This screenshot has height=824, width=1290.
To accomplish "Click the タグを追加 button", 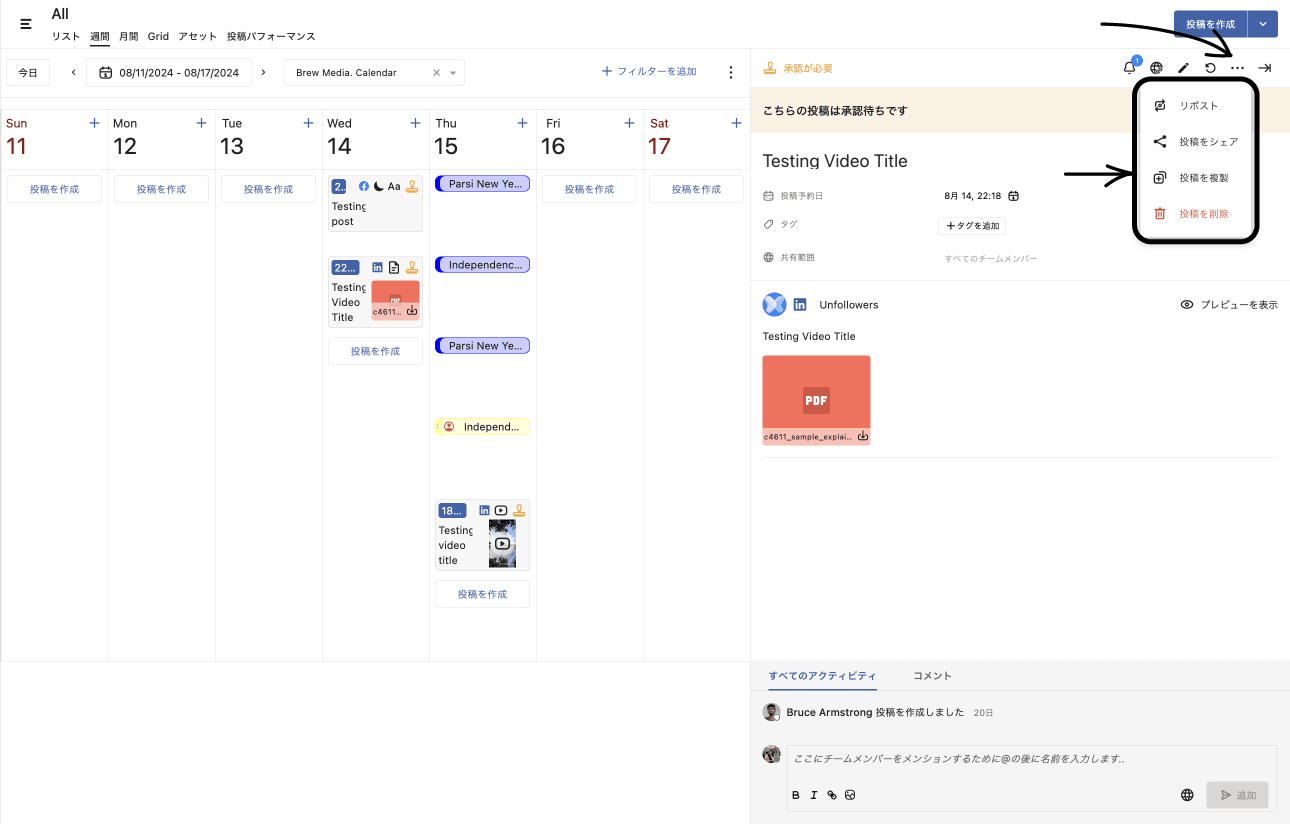I will pos(971,226).
